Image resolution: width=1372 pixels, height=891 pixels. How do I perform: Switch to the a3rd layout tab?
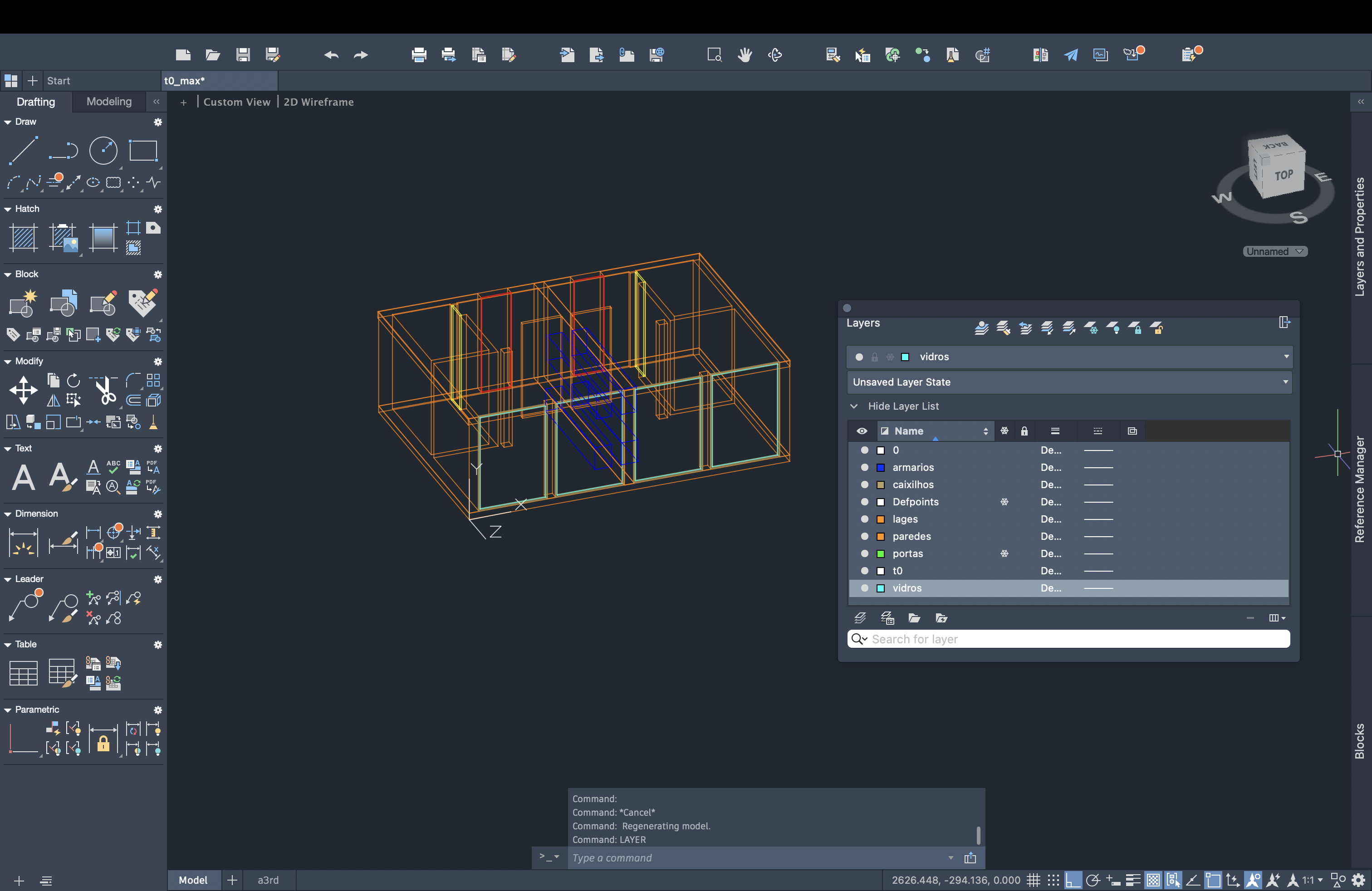(x=268, y=880)
